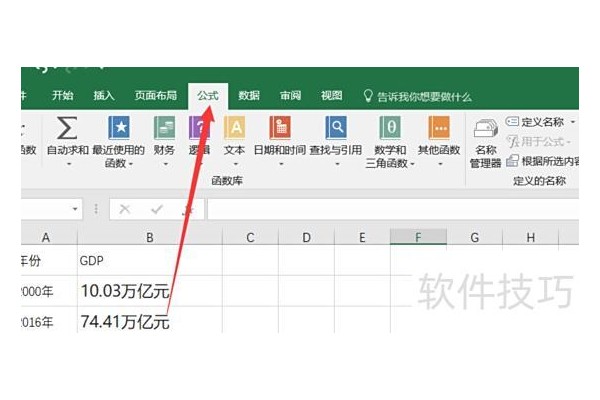The height and width of the screenshot is (400, 600).
Task: Switch to the Home (开始) tab
Action: pos(63,95)
